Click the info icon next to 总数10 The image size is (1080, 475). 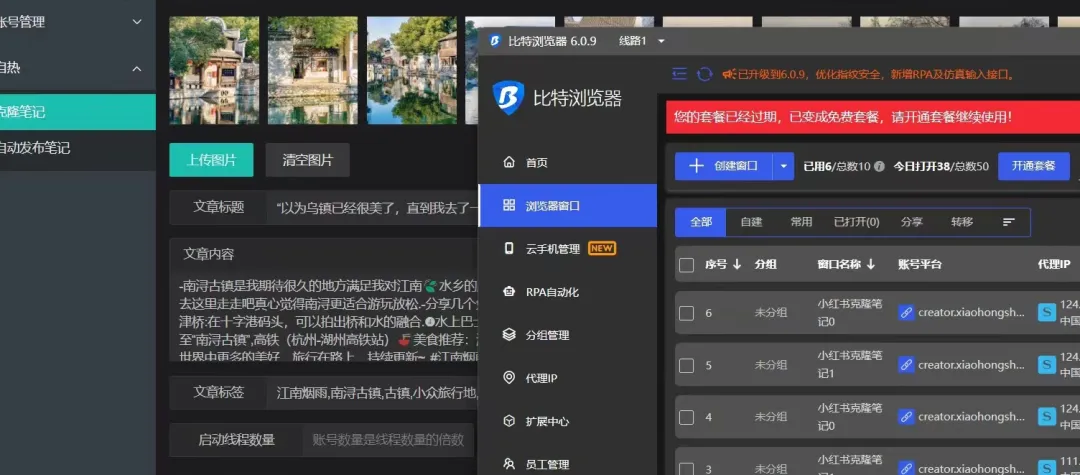click(x=879, y=167)
